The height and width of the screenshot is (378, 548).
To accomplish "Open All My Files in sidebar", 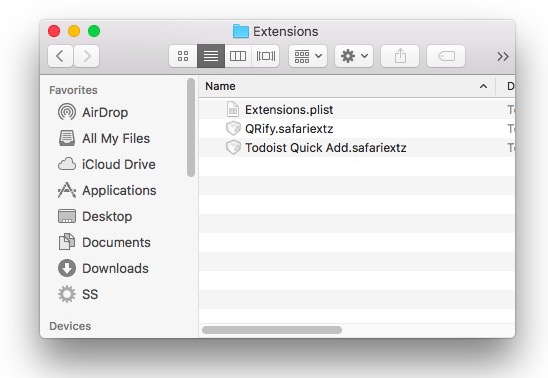I will [116, 138].
